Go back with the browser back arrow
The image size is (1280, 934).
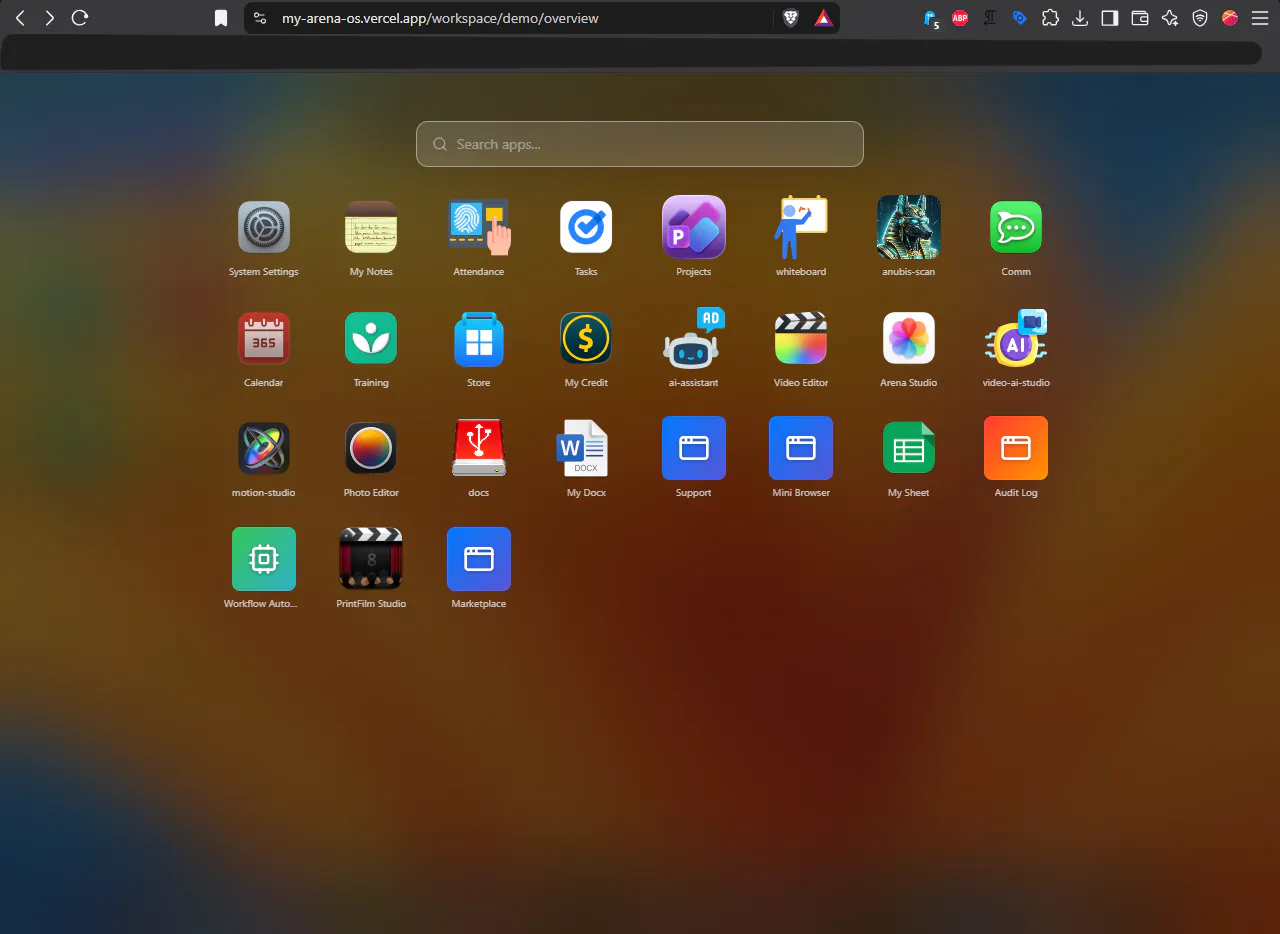tap(19, 18)
